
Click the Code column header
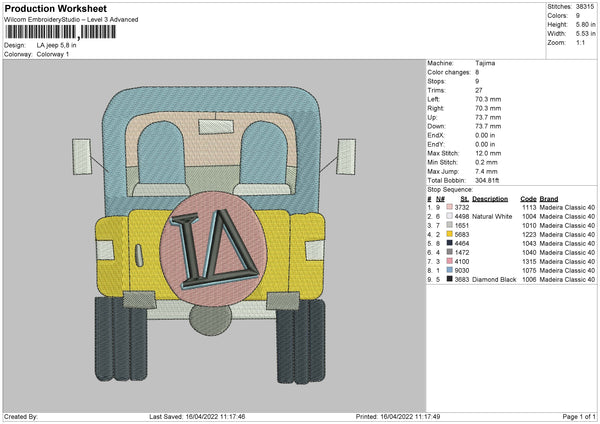click(x=529, y=198)
